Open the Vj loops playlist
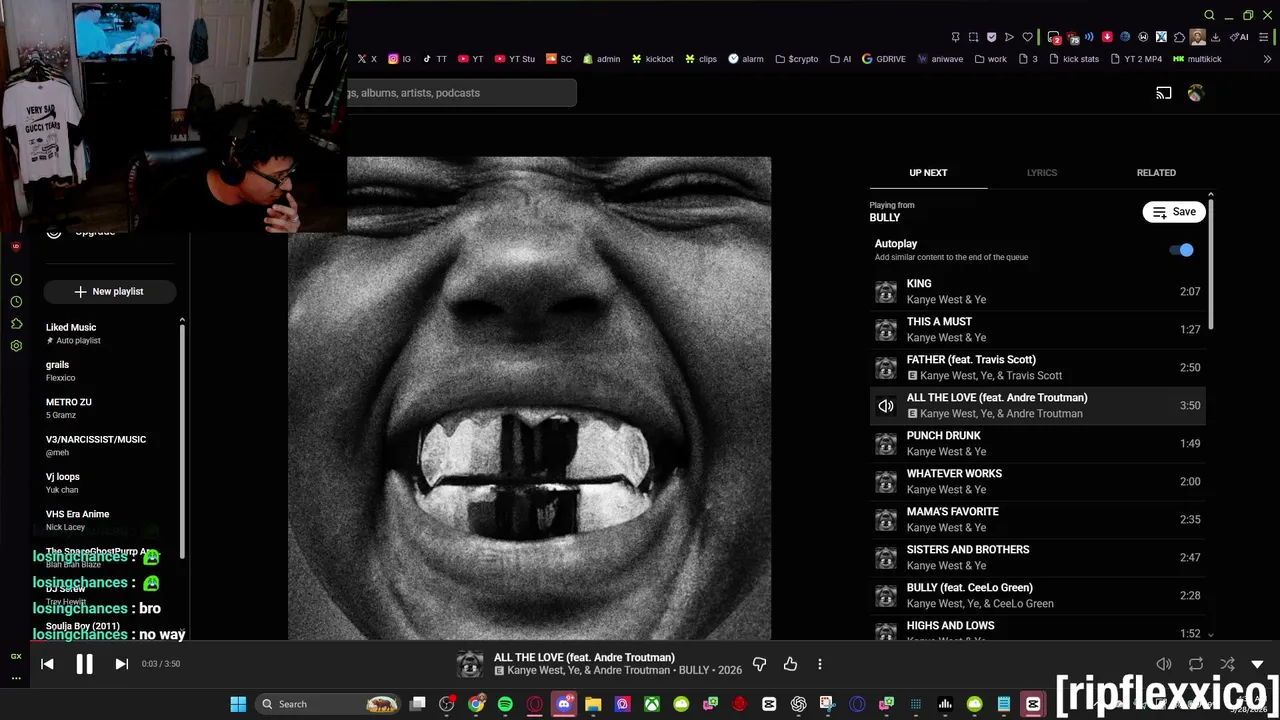 click(x=110, y=483)
